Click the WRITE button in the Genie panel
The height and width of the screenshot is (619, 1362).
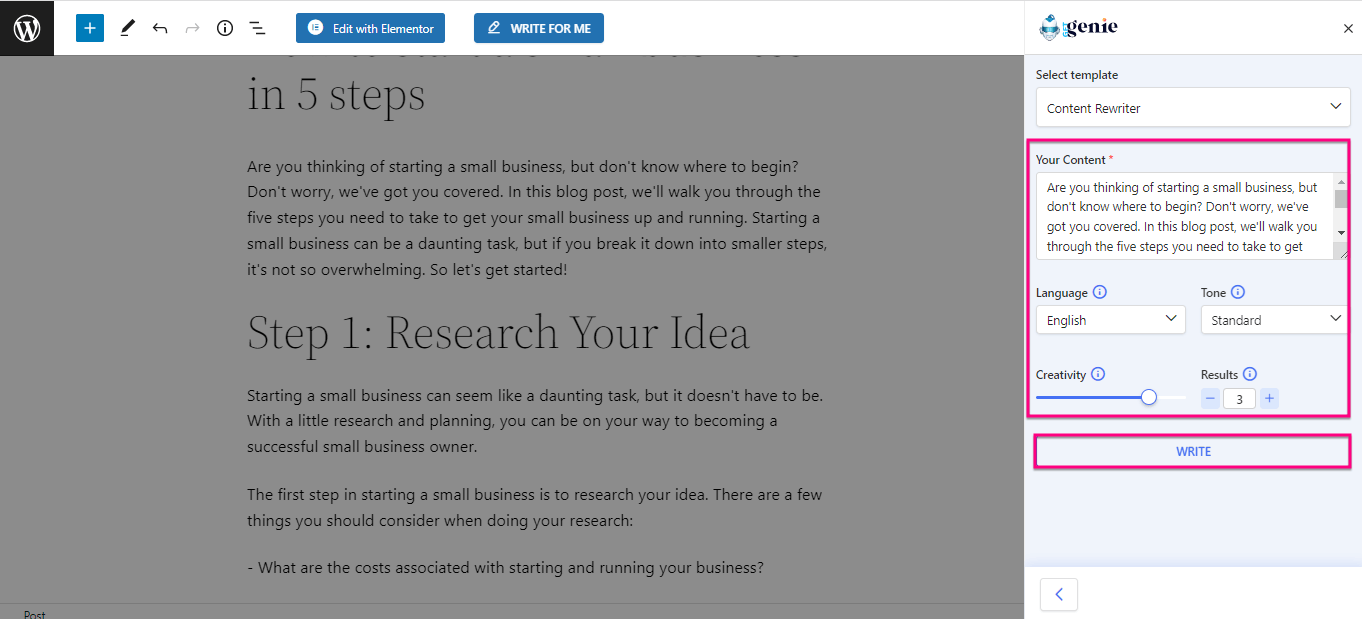(x=1193, y=451)
